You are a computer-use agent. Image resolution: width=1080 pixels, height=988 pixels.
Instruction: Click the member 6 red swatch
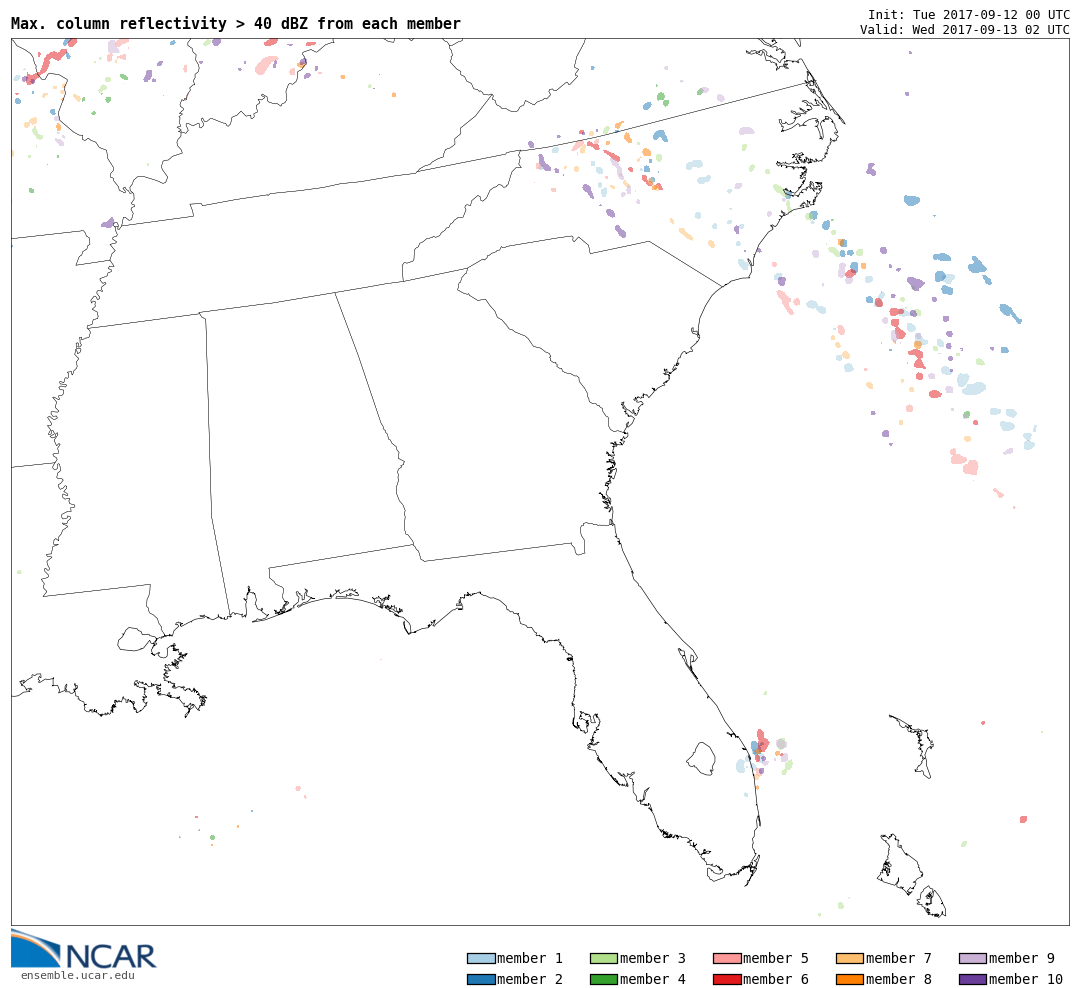tap(727, 979)
